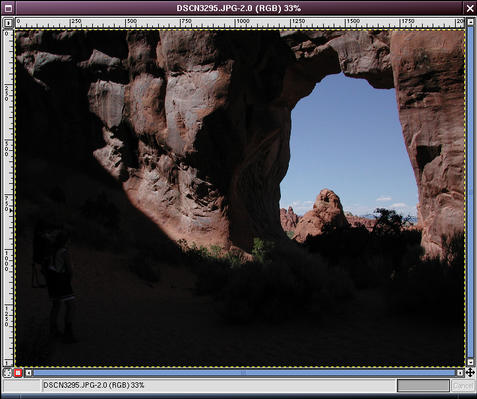Click the Cancel button in the status bar
Viewport: 477px width, 399px height.
pos(462,386)
